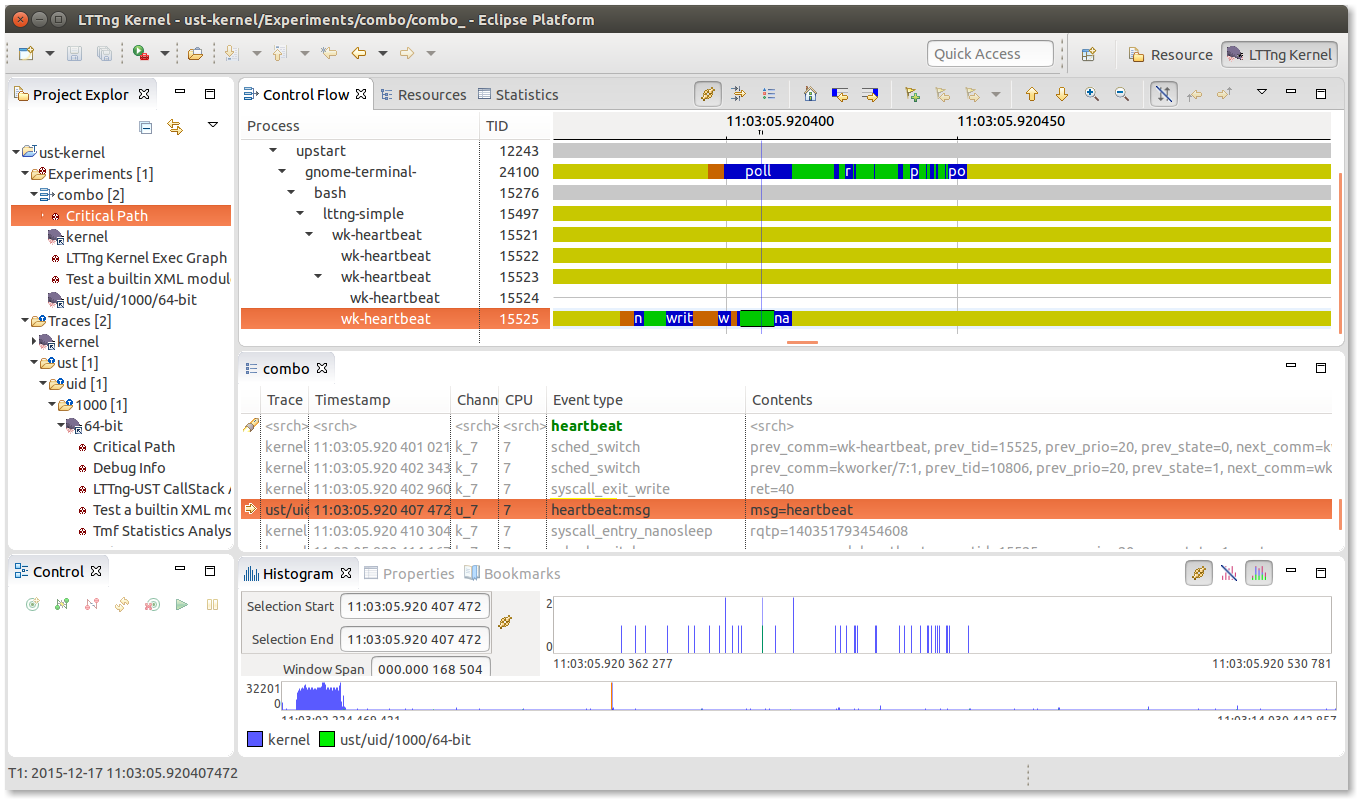Switch to the Statistics tab
This screenshot has width=1357, height=799.
pyautogui.click(x=518, y=95)
